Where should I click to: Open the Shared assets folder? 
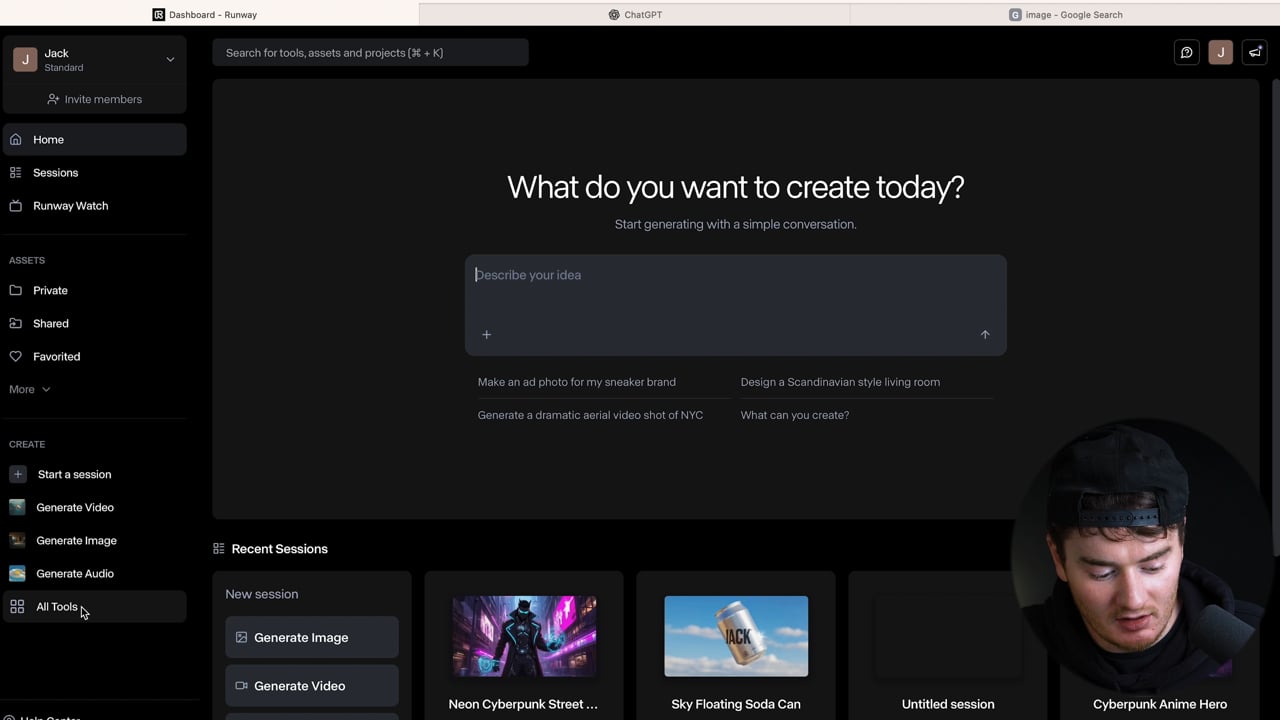[94, 324]
